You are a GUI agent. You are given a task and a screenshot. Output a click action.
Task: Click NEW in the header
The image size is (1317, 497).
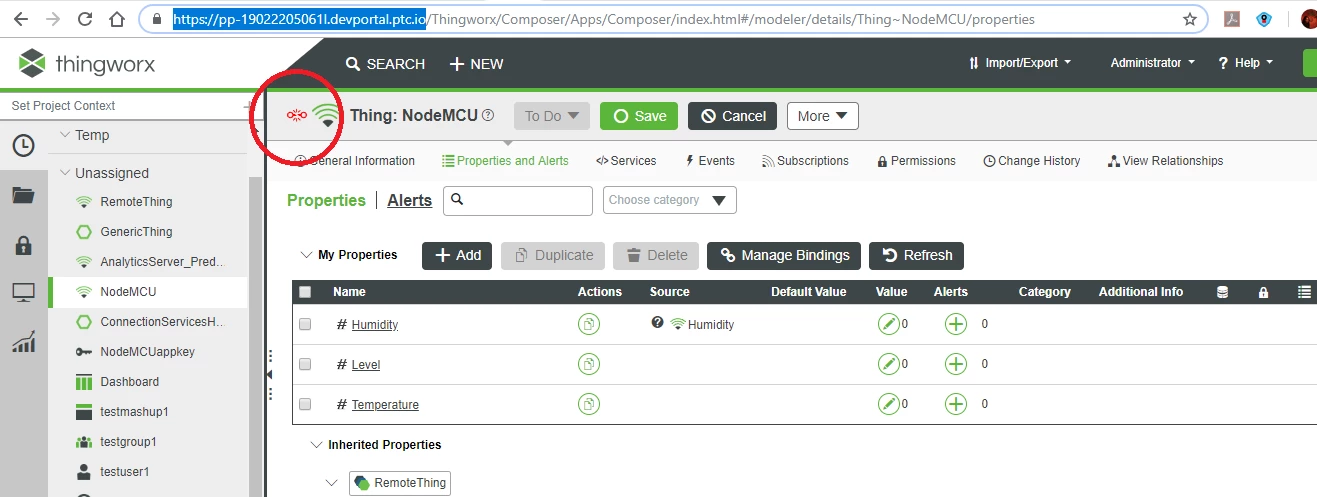[x=476, y=63]
